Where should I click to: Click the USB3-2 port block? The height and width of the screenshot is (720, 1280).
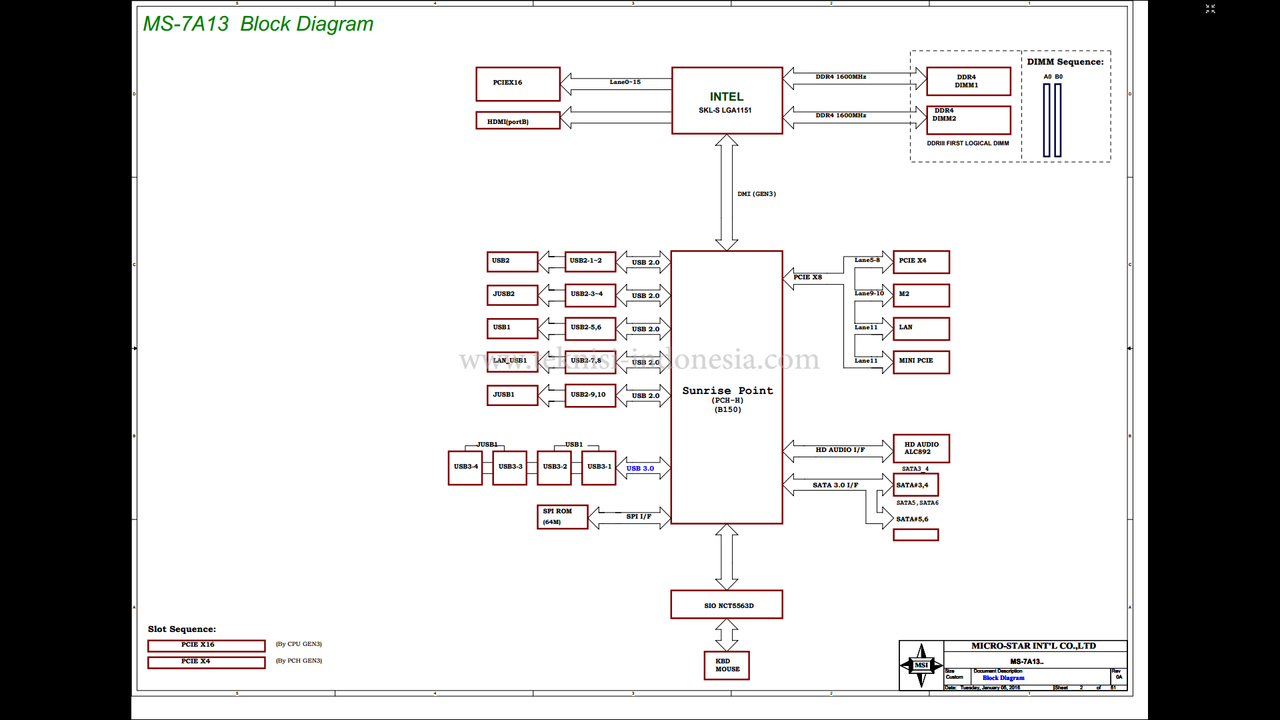click(x=554, y=467)
